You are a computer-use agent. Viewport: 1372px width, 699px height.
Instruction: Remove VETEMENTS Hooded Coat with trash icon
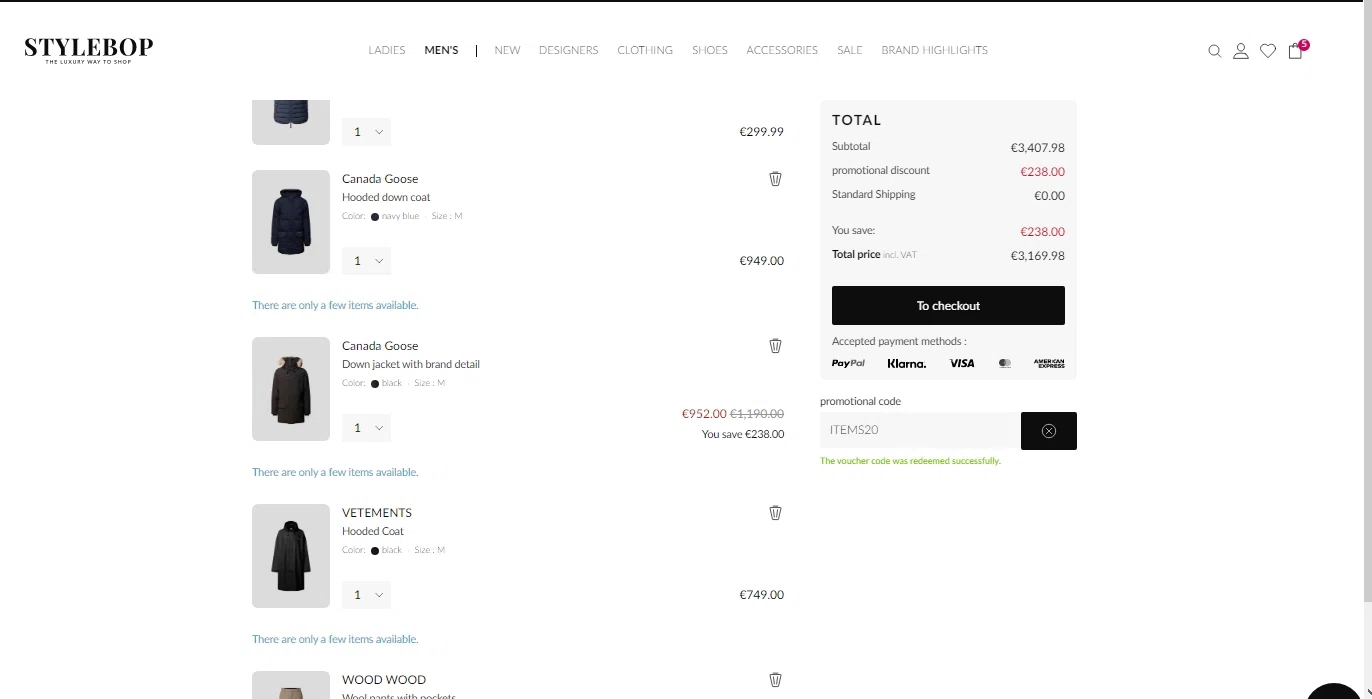(775, 513)
